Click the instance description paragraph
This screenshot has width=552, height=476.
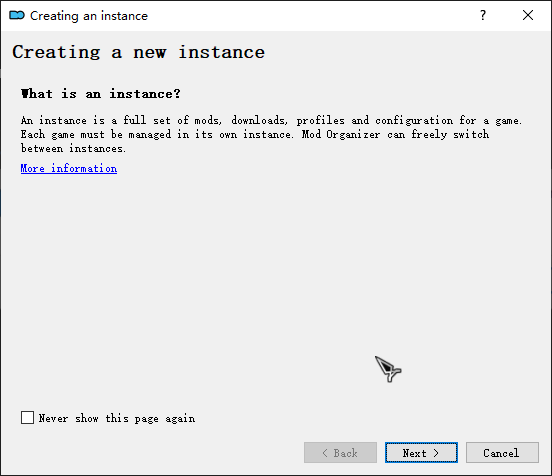(x=271, y=134)
